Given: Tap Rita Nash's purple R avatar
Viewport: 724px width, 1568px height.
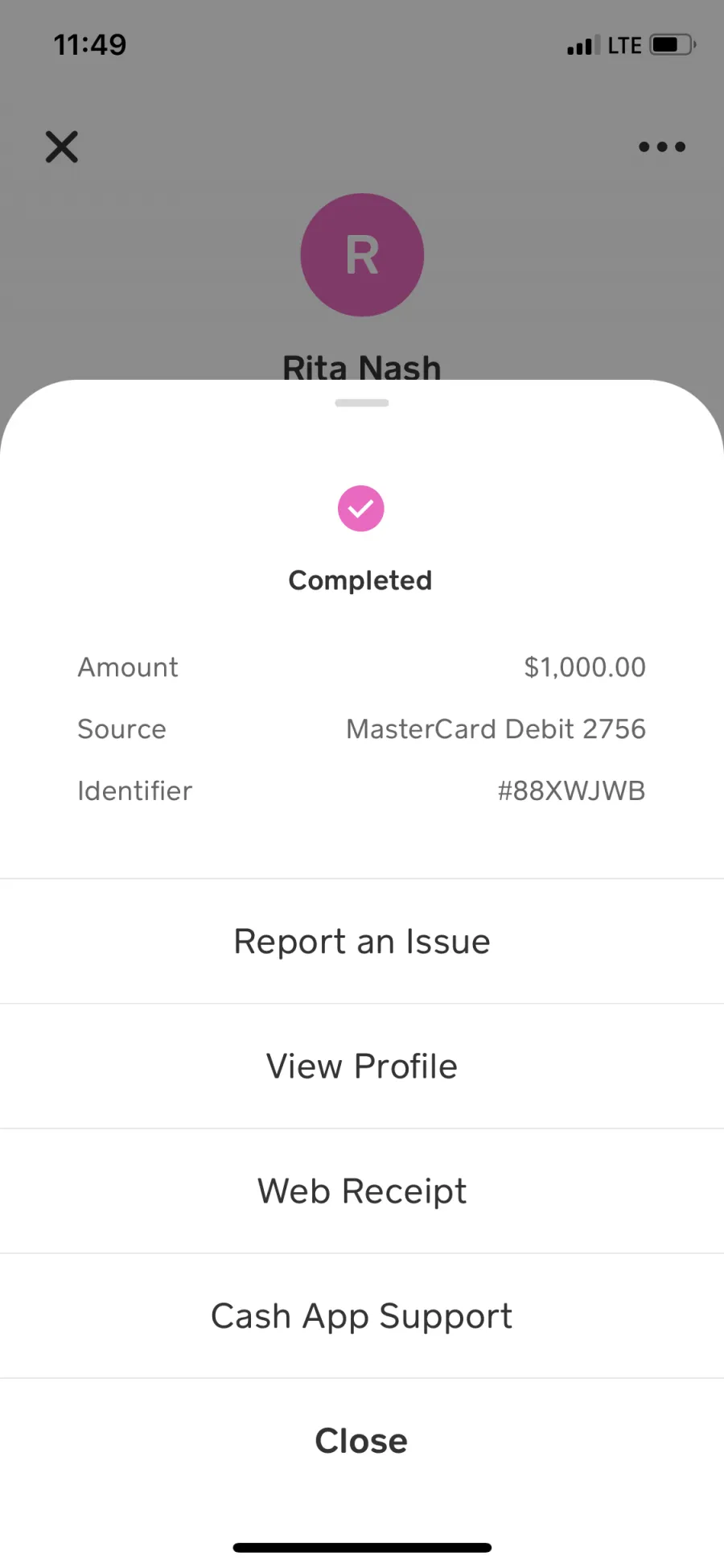Looking at the screenshot, I should click(x=362, y=255).
